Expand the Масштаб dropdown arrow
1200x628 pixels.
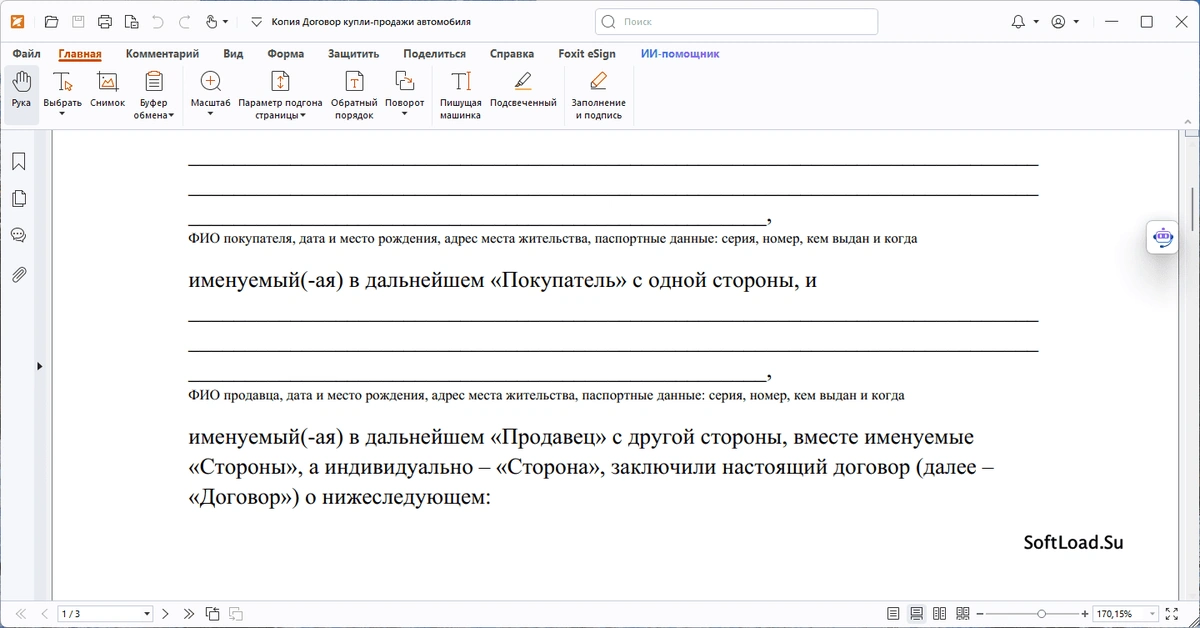point(210,114)
